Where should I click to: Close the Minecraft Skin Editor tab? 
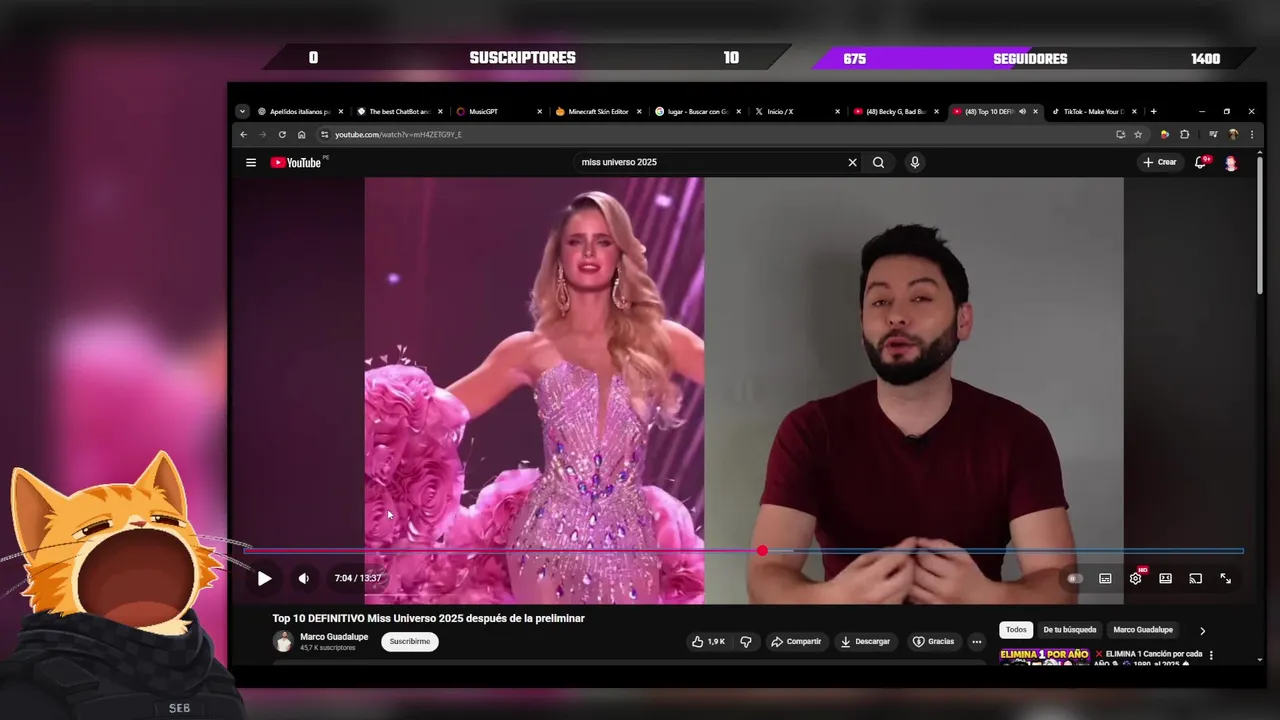[639, 111]
